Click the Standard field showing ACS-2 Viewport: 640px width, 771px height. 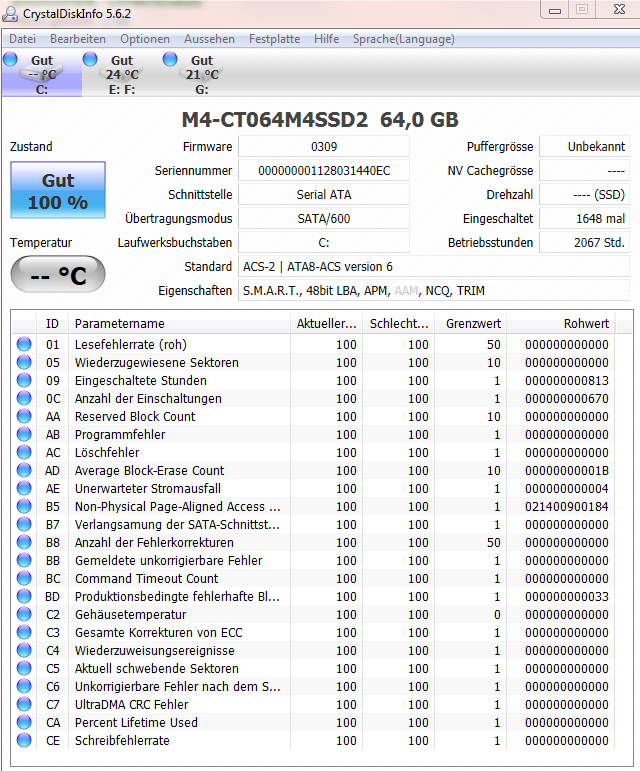(x=434, y=267)
